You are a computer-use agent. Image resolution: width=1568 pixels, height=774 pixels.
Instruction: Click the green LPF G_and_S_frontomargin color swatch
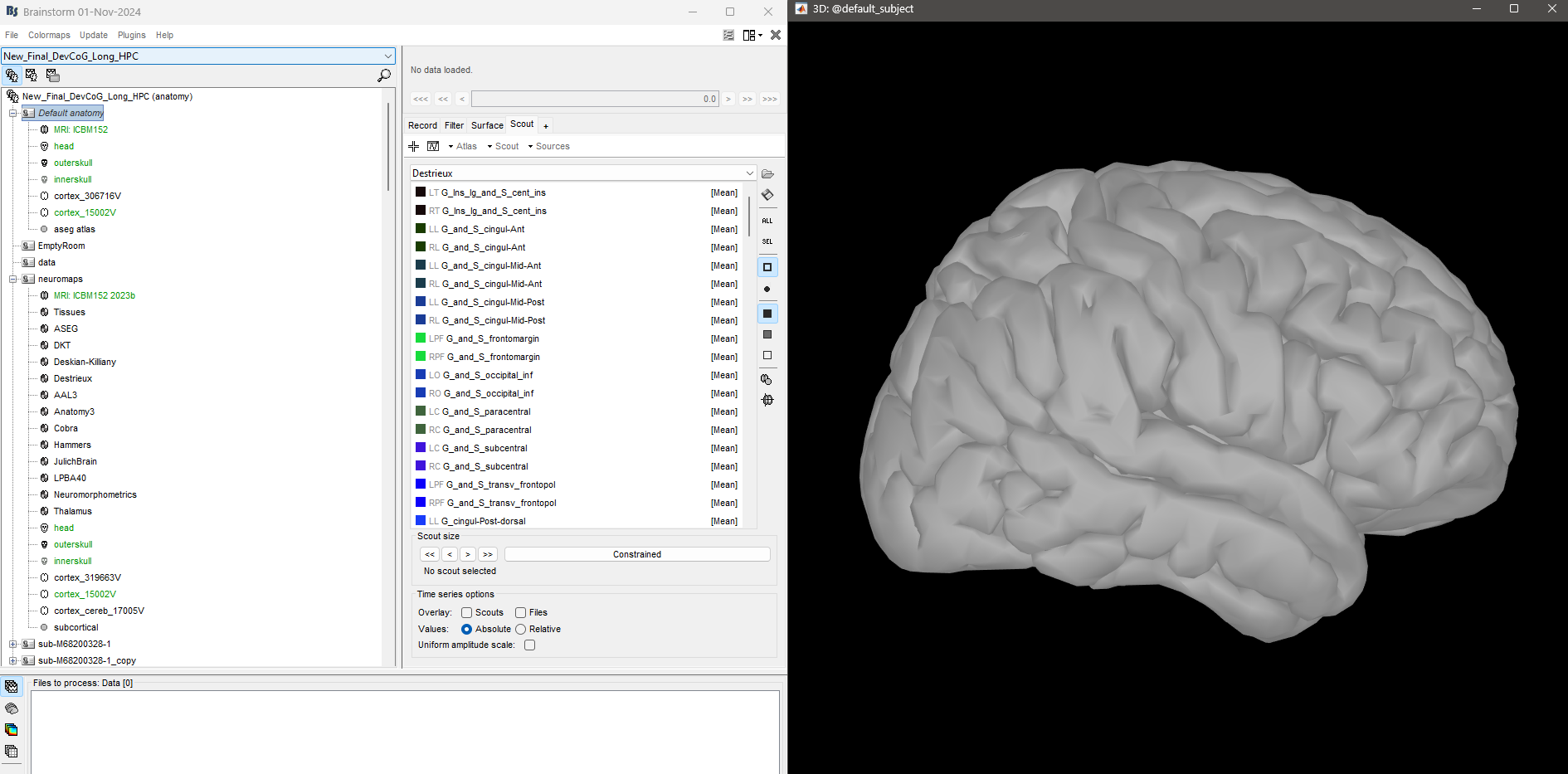click(x=421, y=338)
